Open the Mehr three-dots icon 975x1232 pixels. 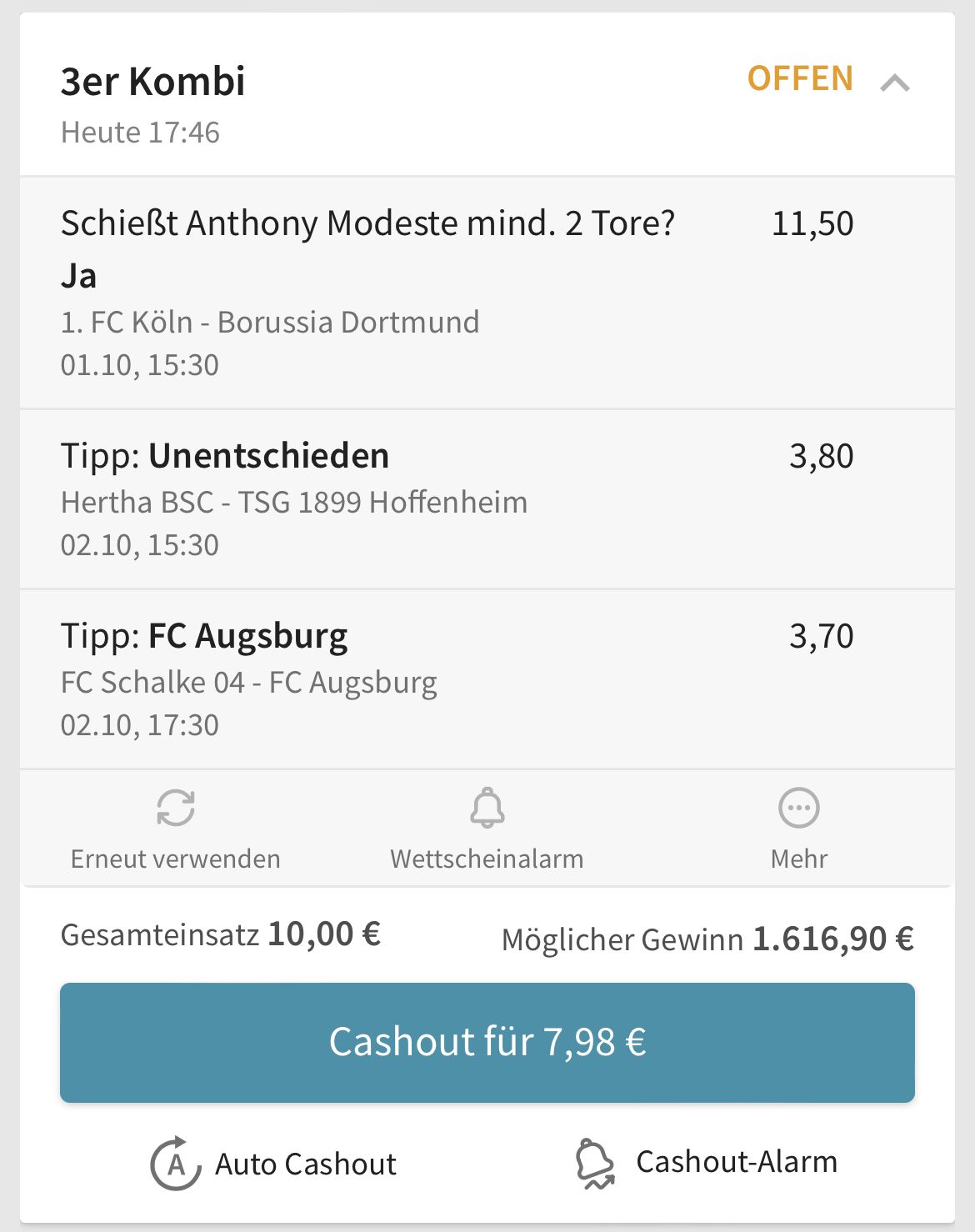[799, 808]
